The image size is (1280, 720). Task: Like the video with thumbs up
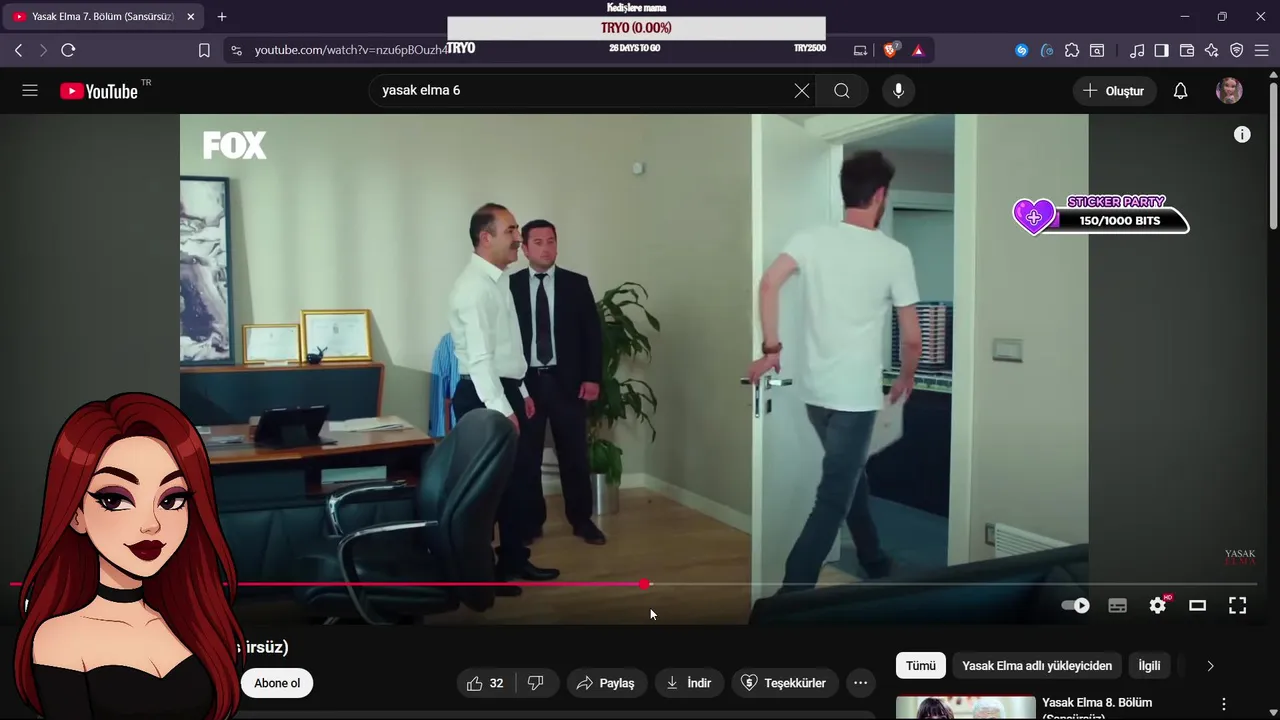tap(486, 683)
